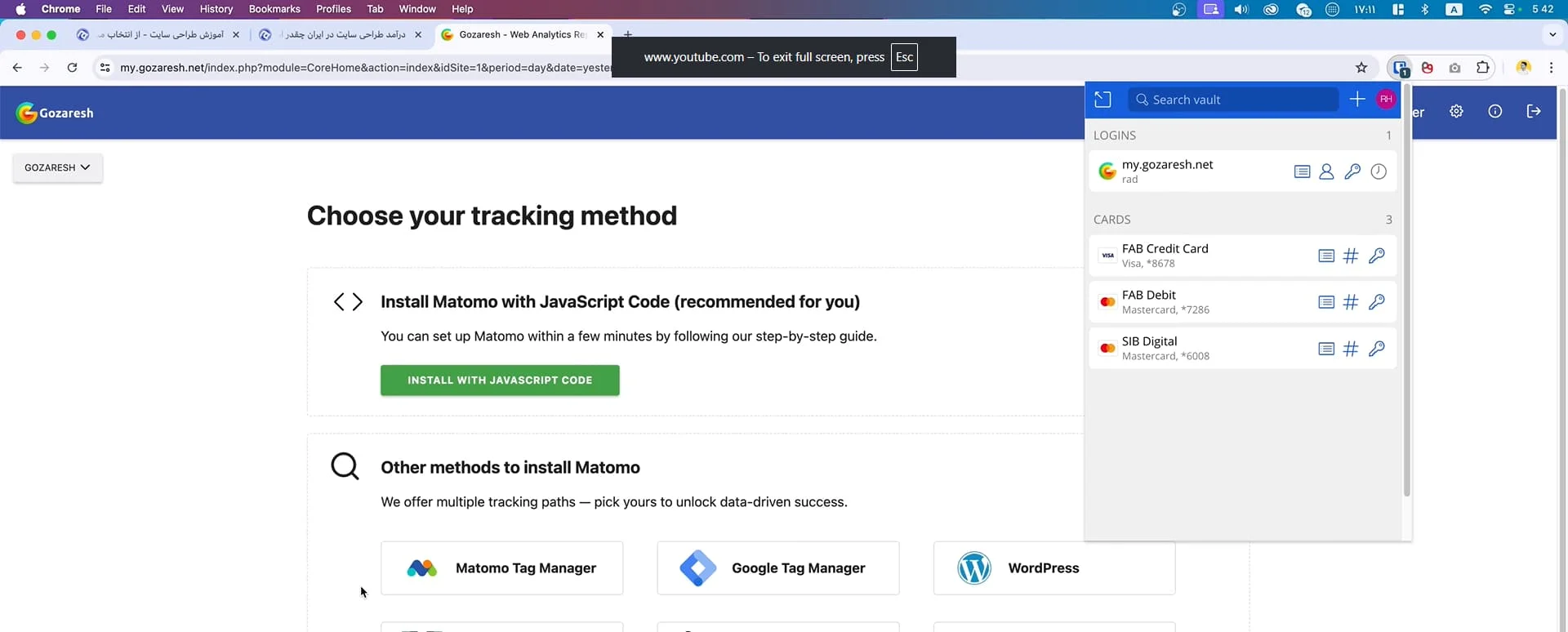Open the Bookmarks menu in menu bar

pos(274,9)
